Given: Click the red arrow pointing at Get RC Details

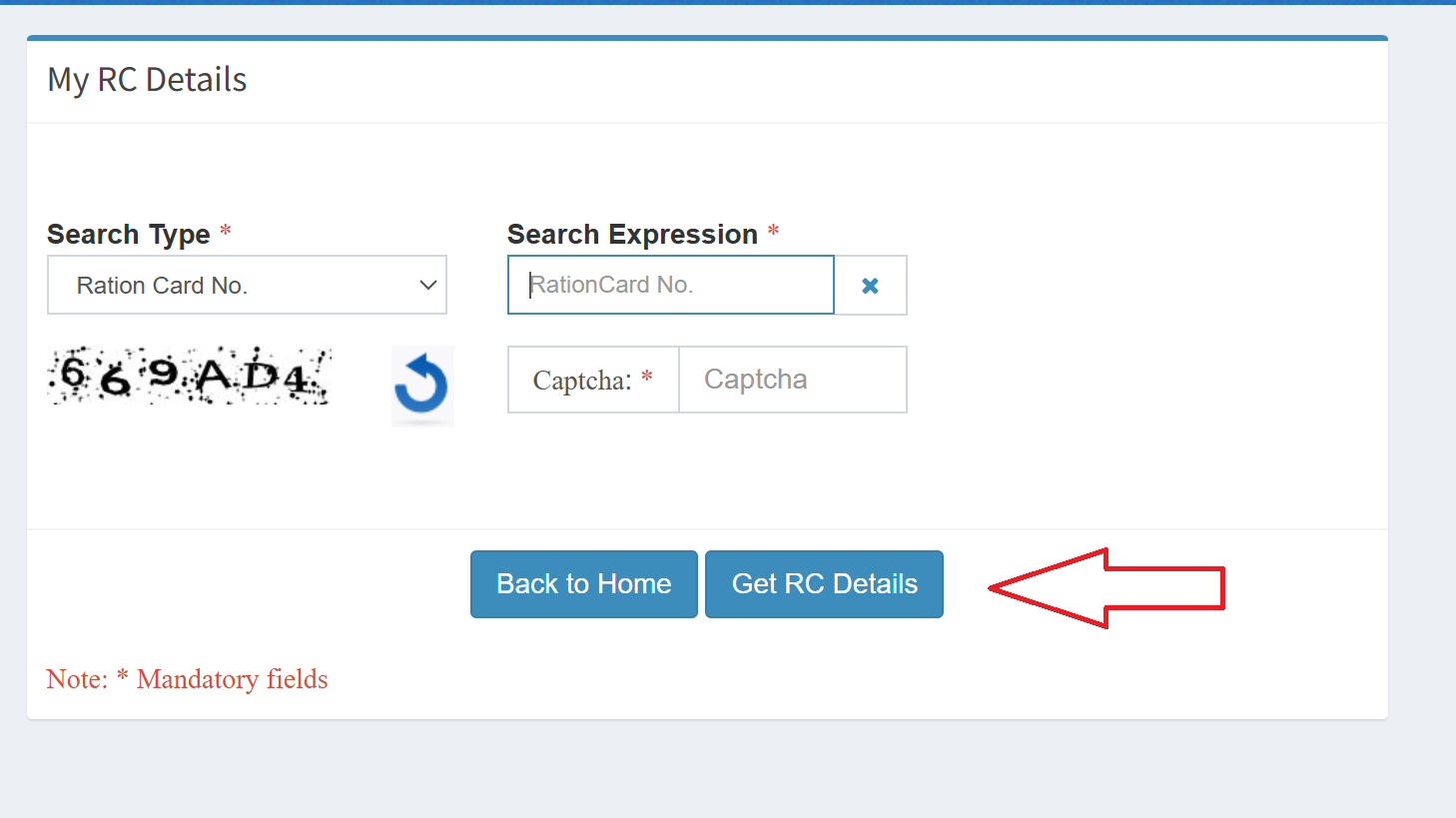Looking at the screenshot, I should (1106, 588).
